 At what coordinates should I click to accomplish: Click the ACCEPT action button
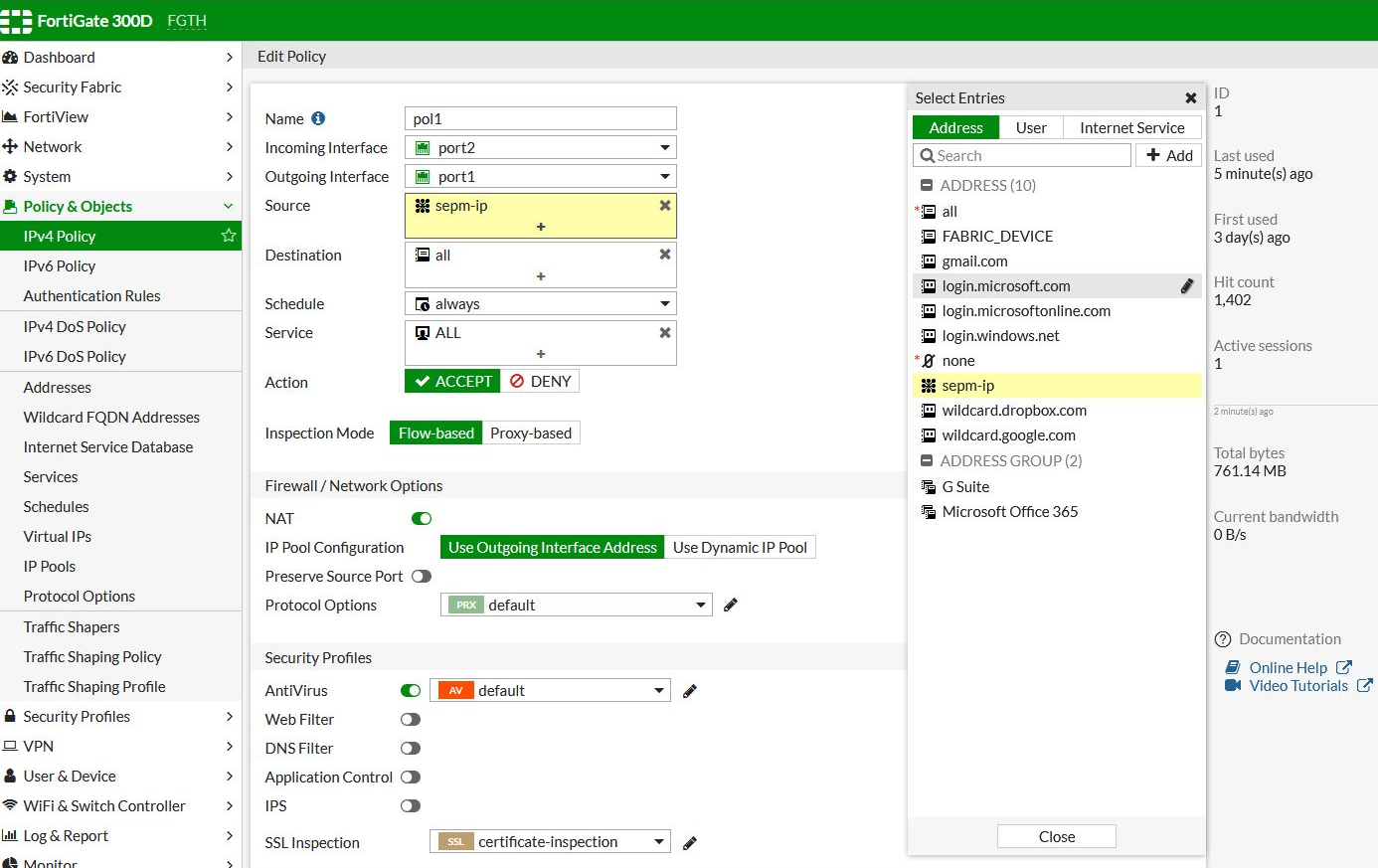point(452,381)
